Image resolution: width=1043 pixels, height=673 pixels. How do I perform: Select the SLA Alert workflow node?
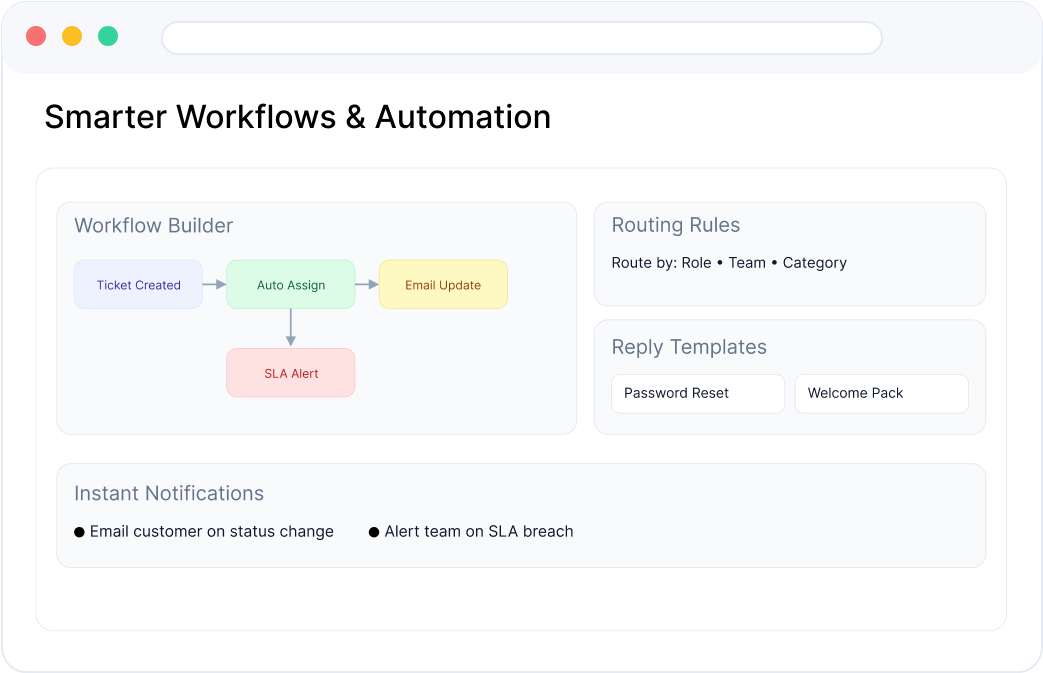291,372
